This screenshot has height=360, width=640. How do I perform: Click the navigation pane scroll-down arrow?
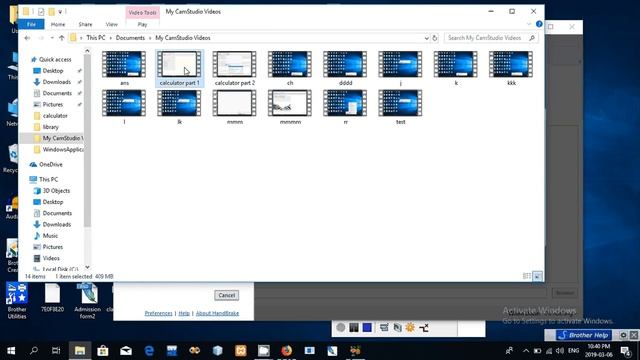pyautogui.click(x=87, y=267)
